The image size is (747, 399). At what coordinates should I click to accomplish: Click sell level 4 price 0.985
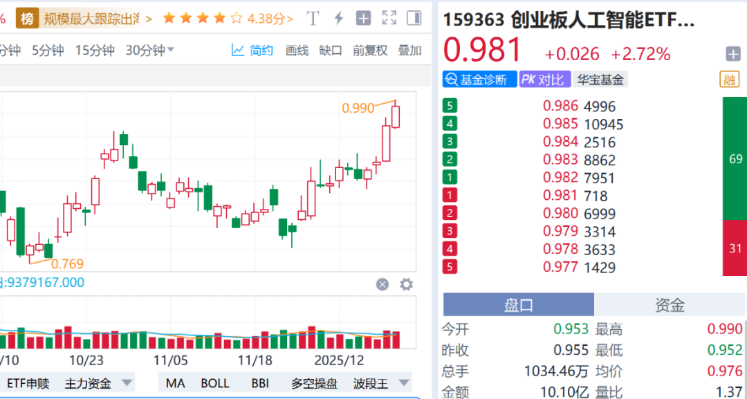click(x=560, y=124)
